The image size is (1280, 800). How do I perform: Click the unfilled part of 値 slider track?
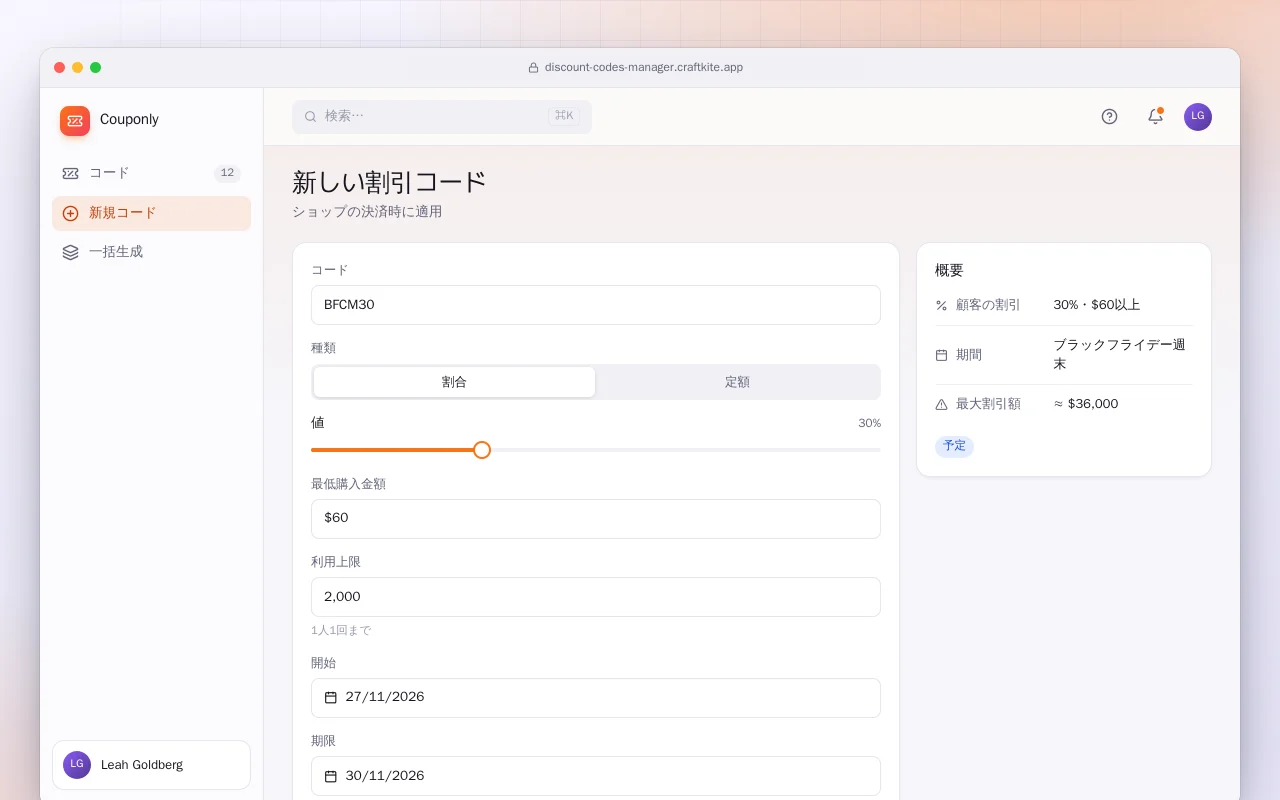(x=686, y=450)
